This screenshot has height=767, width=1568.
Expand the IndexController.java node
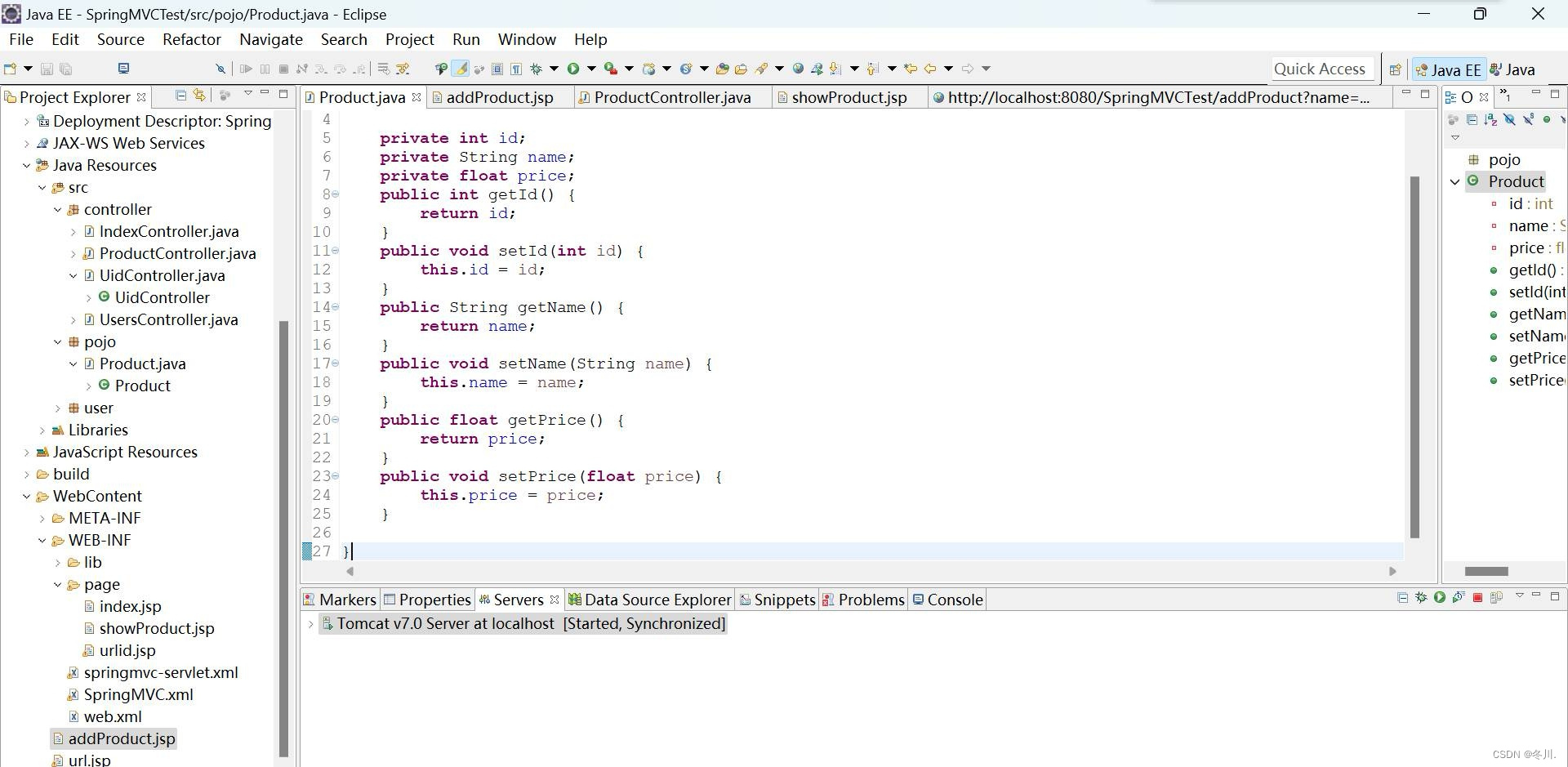(73, 231)
